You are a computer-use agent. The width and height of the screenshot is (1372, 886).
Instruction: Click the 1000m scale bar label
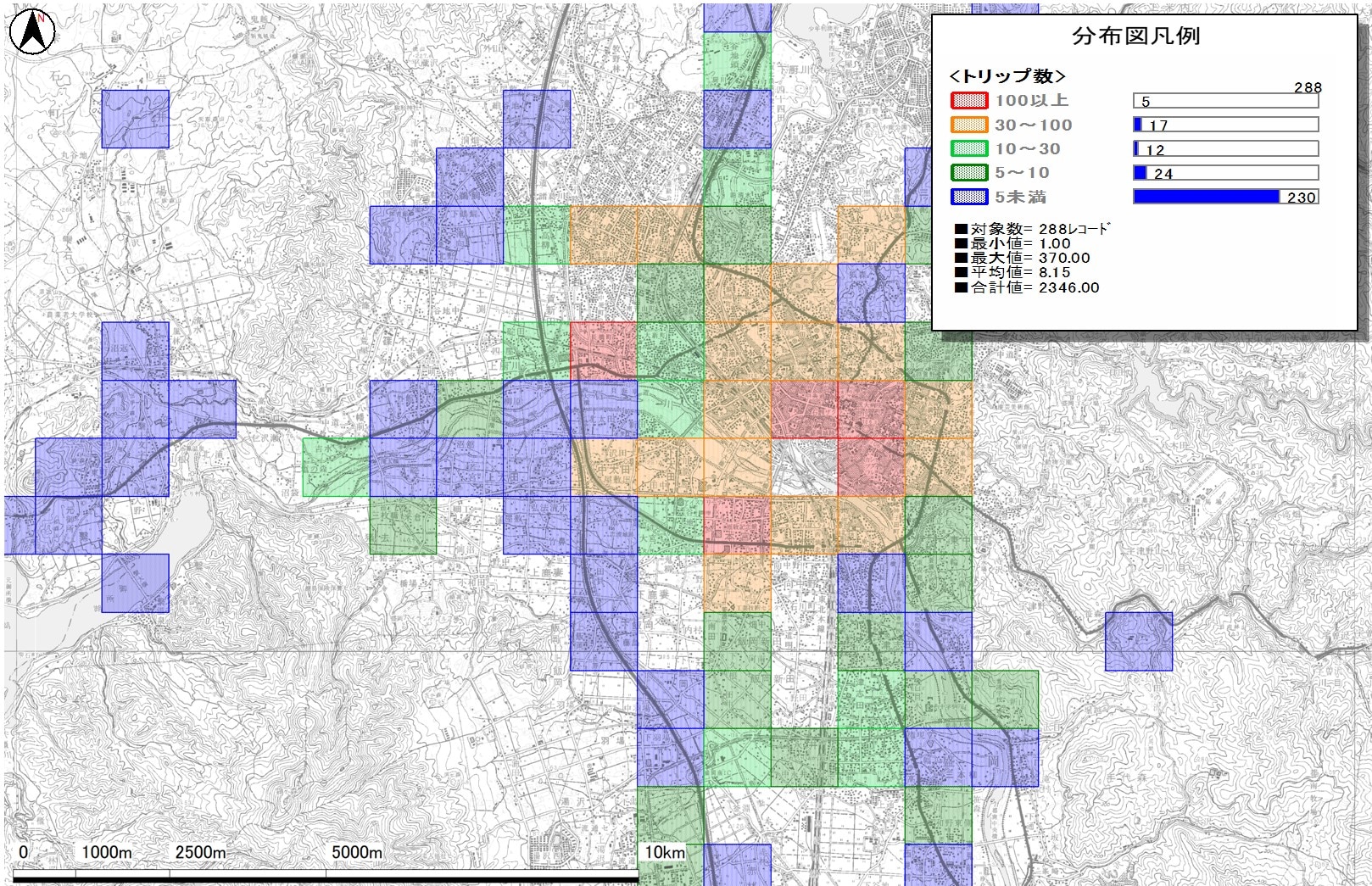(107, 852)
